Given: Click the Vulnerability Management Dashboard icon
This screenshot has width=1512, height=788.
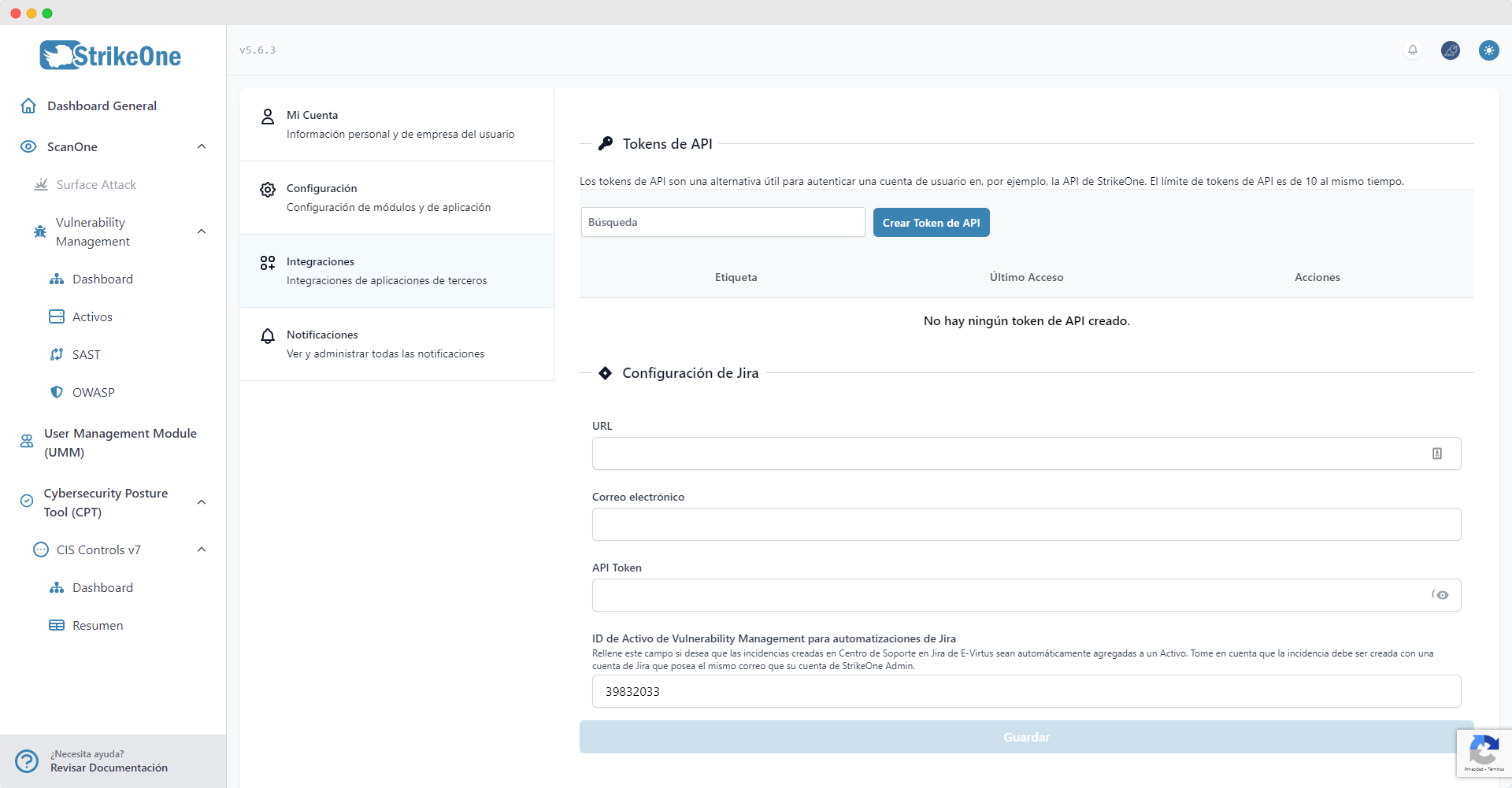Looking at the screenshot, I should point(57,279).
